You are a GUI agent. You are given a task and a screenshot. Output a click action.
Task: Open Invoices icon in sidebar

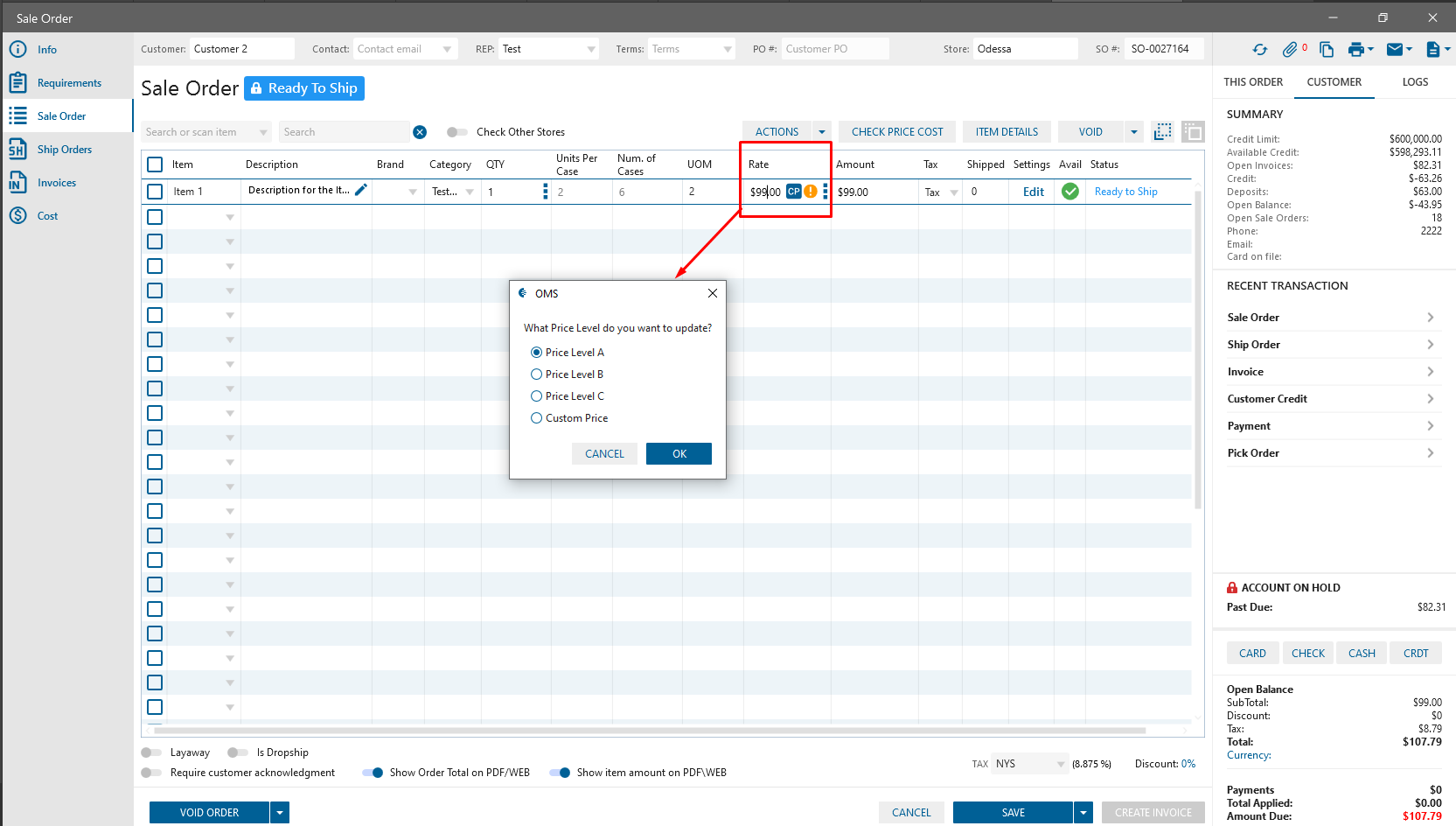click(x=17, y=182)
